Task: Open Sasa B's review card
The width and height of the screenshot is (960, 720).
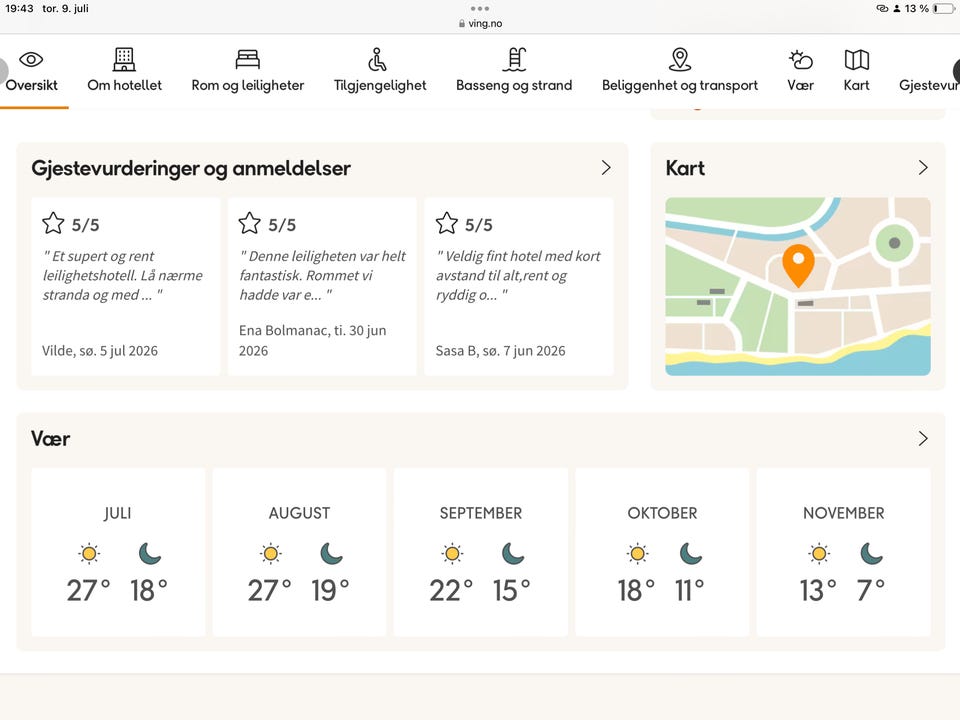Action: [x=518, y=287]
